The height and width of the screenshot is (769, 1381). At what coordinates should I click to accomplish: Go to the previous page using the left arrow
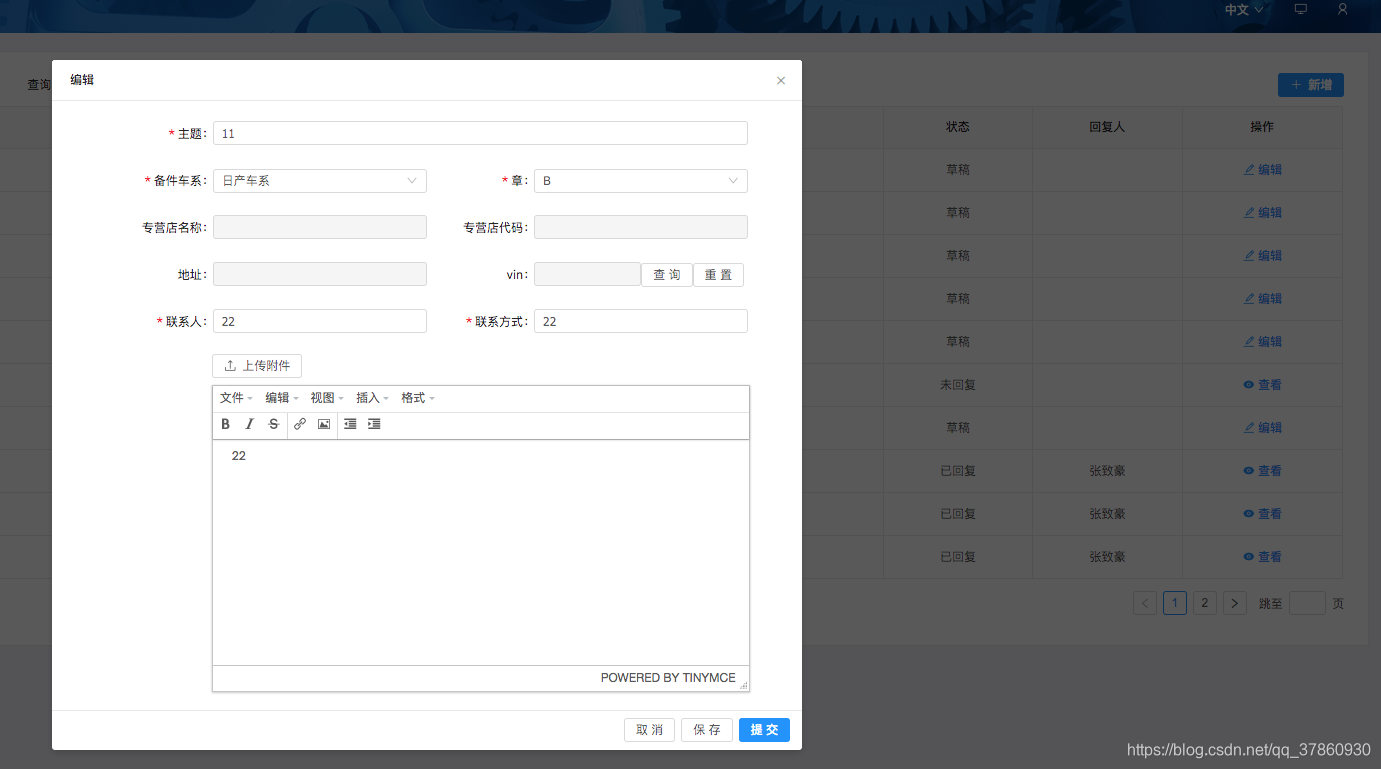tap(1145, 603)
